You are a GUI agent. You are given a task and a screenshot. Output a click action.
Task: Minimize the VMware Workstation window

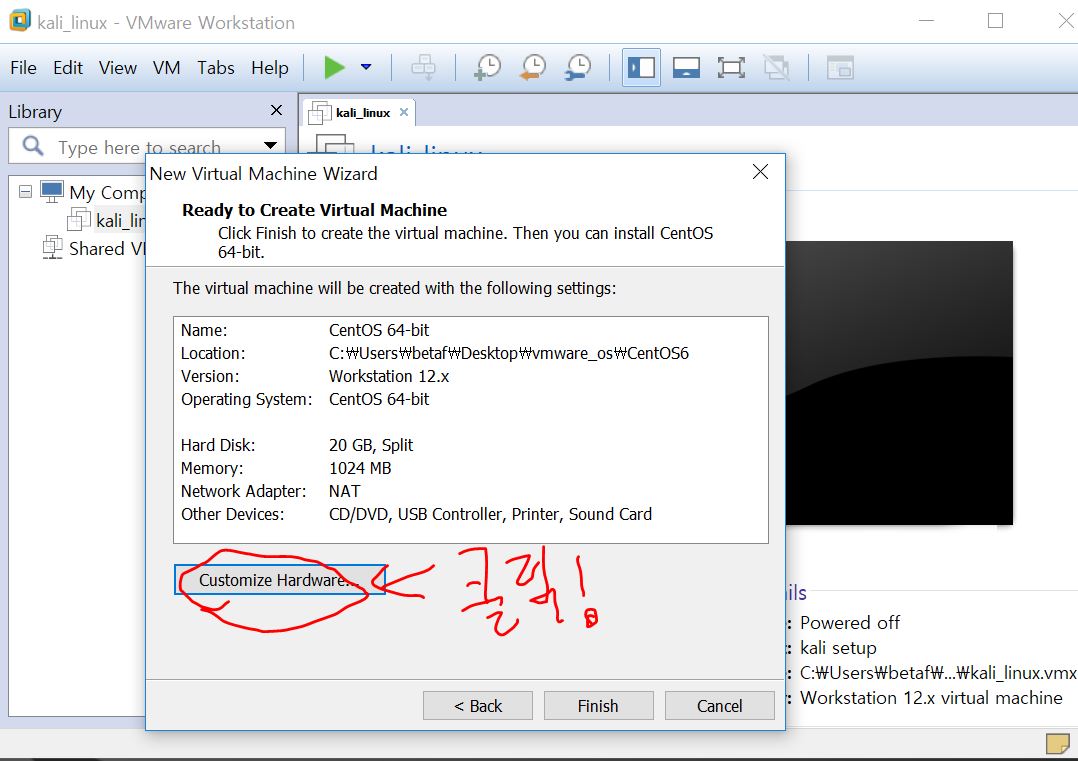(x=926, y=21)
